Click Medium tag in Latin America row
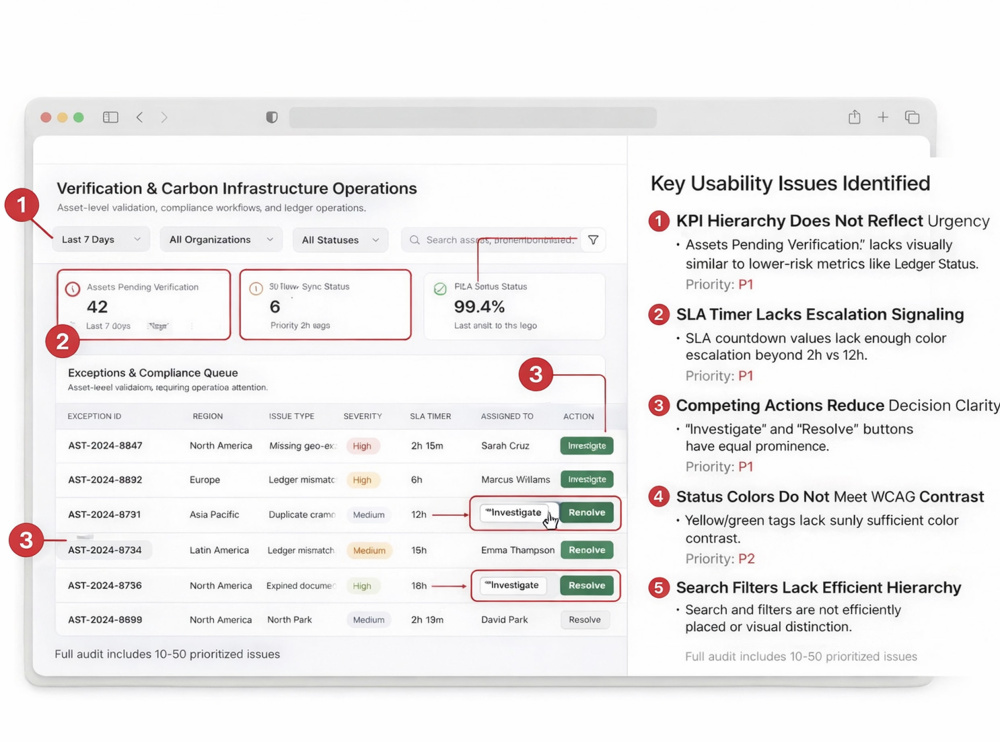 pyautogui.click(x=369, y=550)
